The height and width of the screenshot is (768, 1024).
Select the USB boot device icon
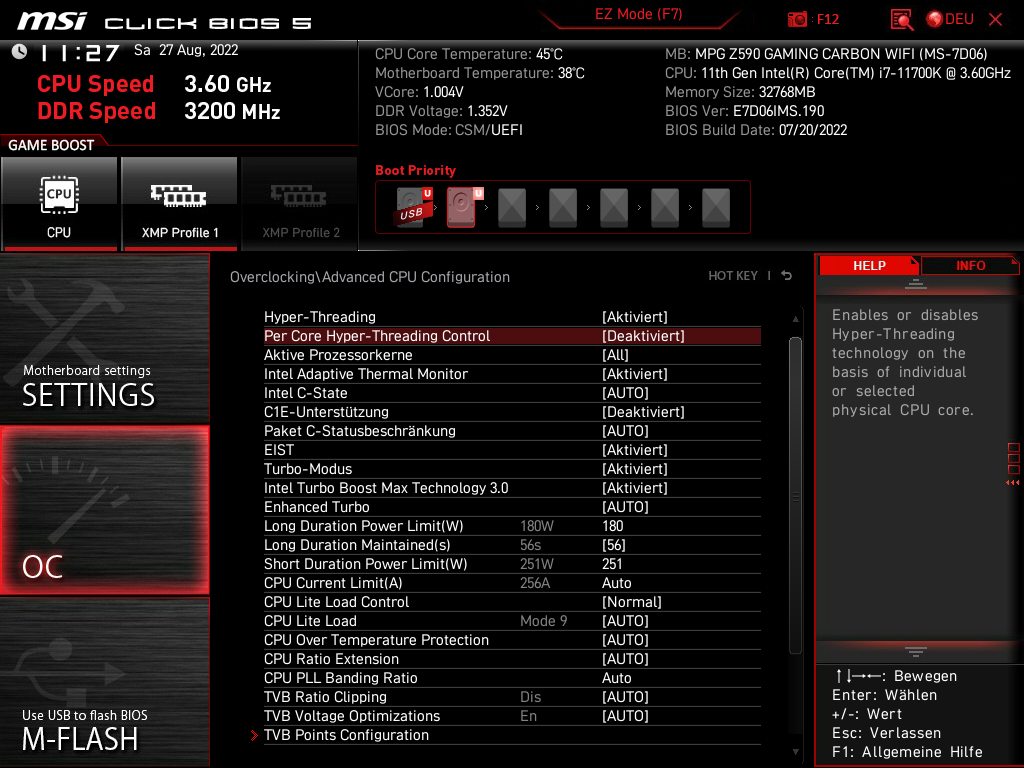pyautogui.click(x=413, y=207)
